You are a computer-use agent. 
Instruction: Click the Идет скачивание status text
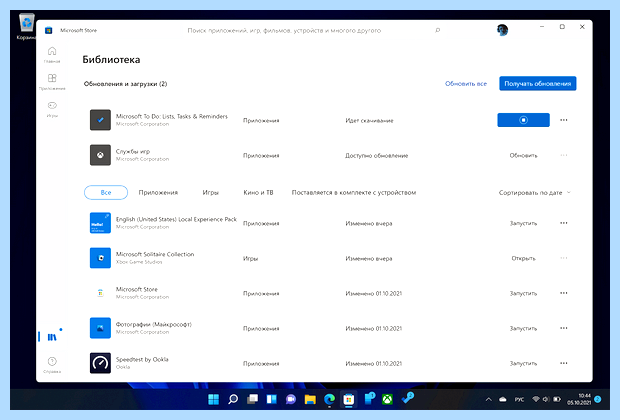(369, 120)
